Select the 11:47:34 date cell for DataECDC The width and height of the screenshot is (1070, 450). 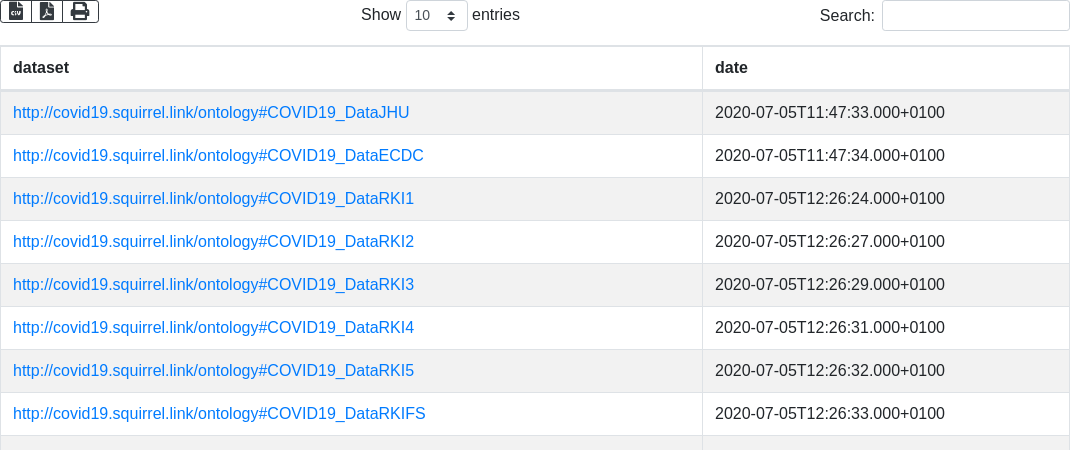pyautogui.click(x=829, y=156)
